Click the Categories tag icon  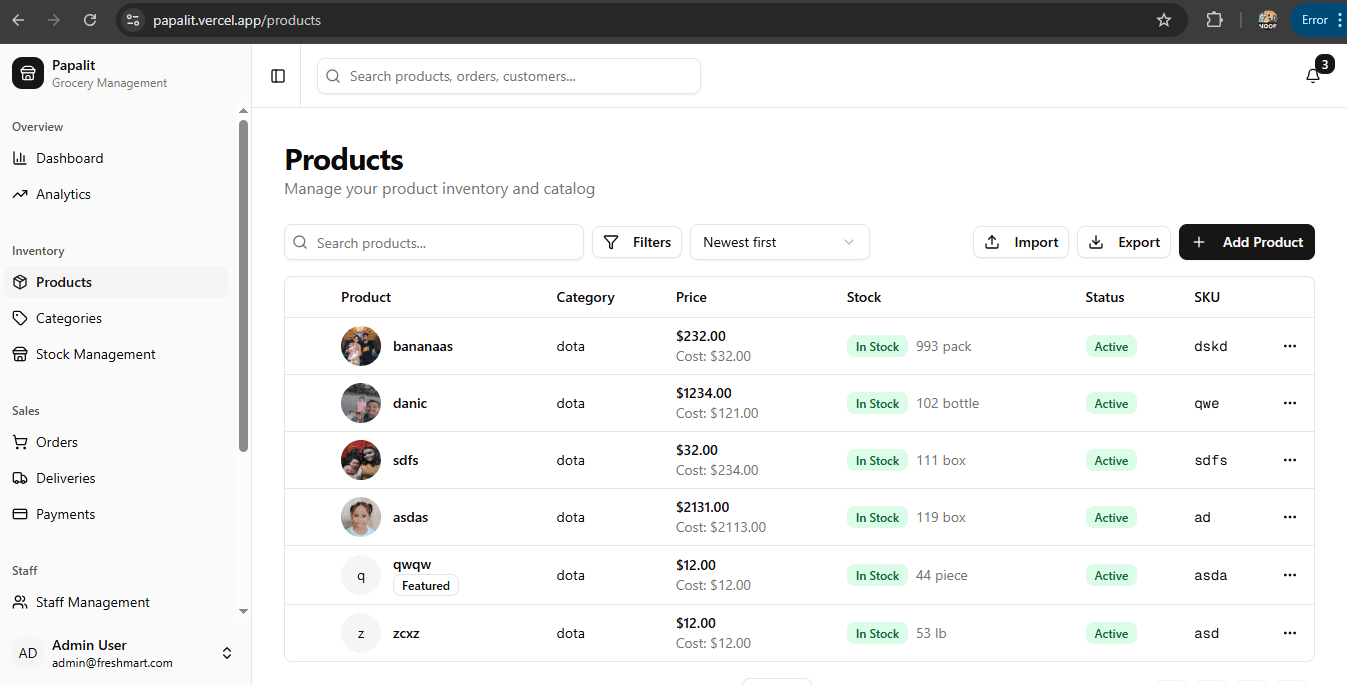(20, 318)
